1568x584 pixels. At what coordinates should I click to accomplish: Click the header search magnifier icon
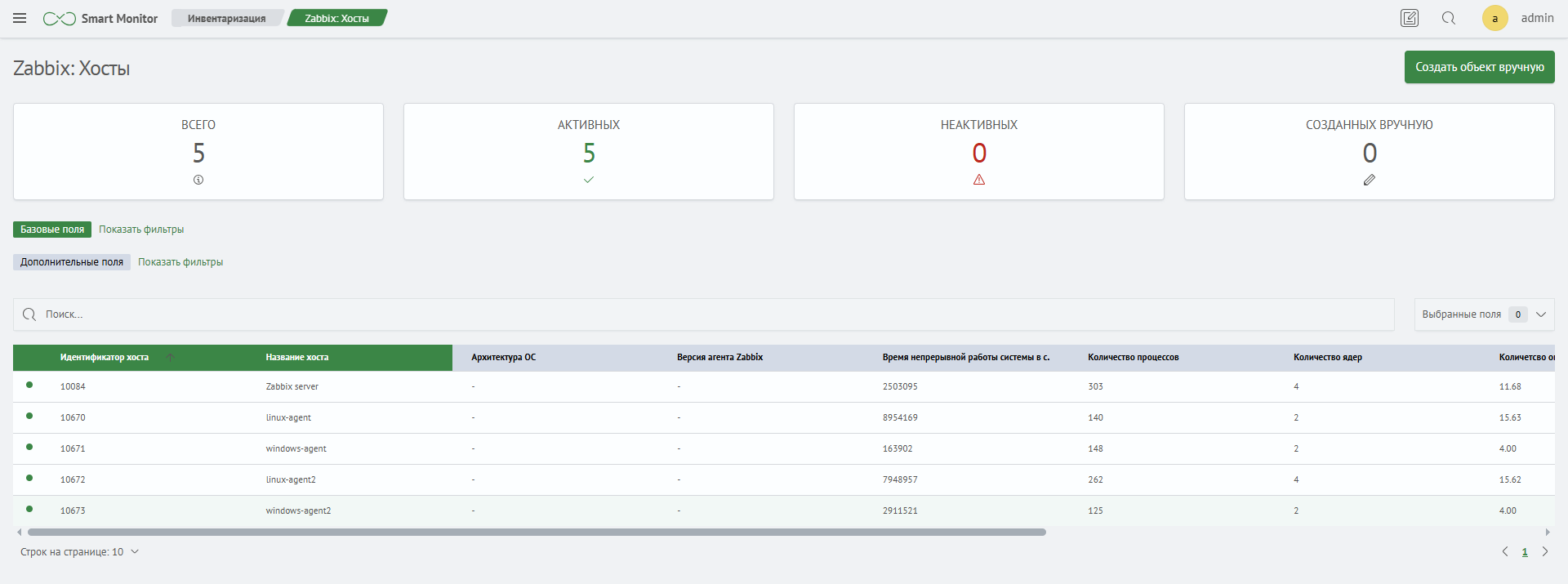[1449, 18]
